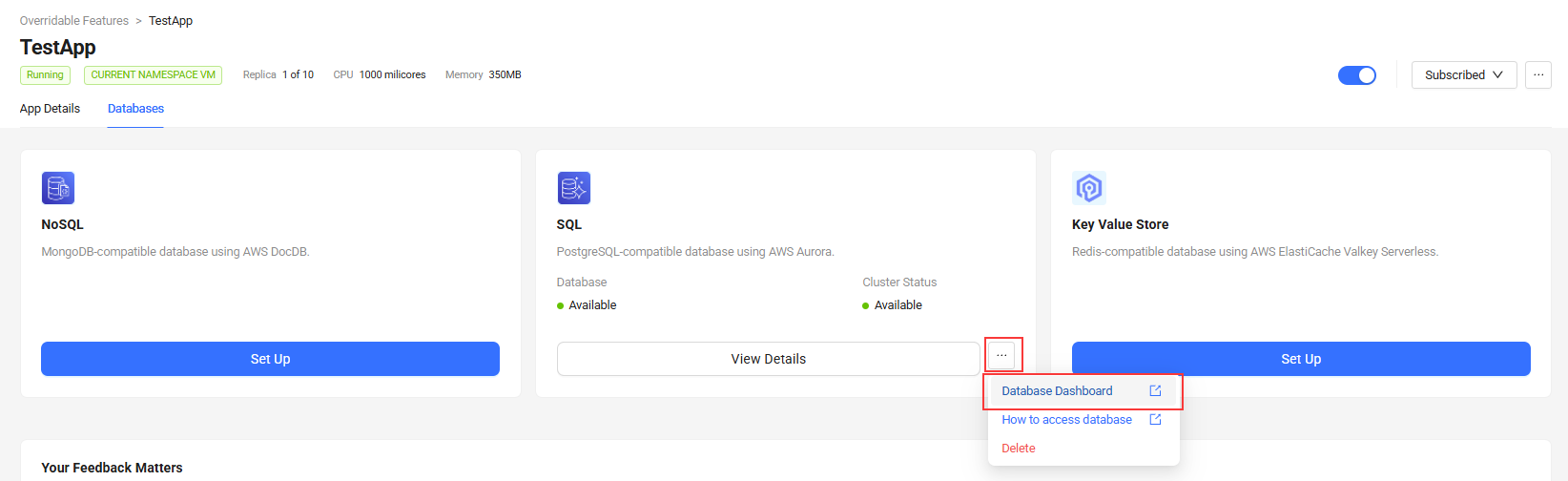Switch to the Databases tab
This screenshot has width=1568, height=481.
tap(135, 109)
